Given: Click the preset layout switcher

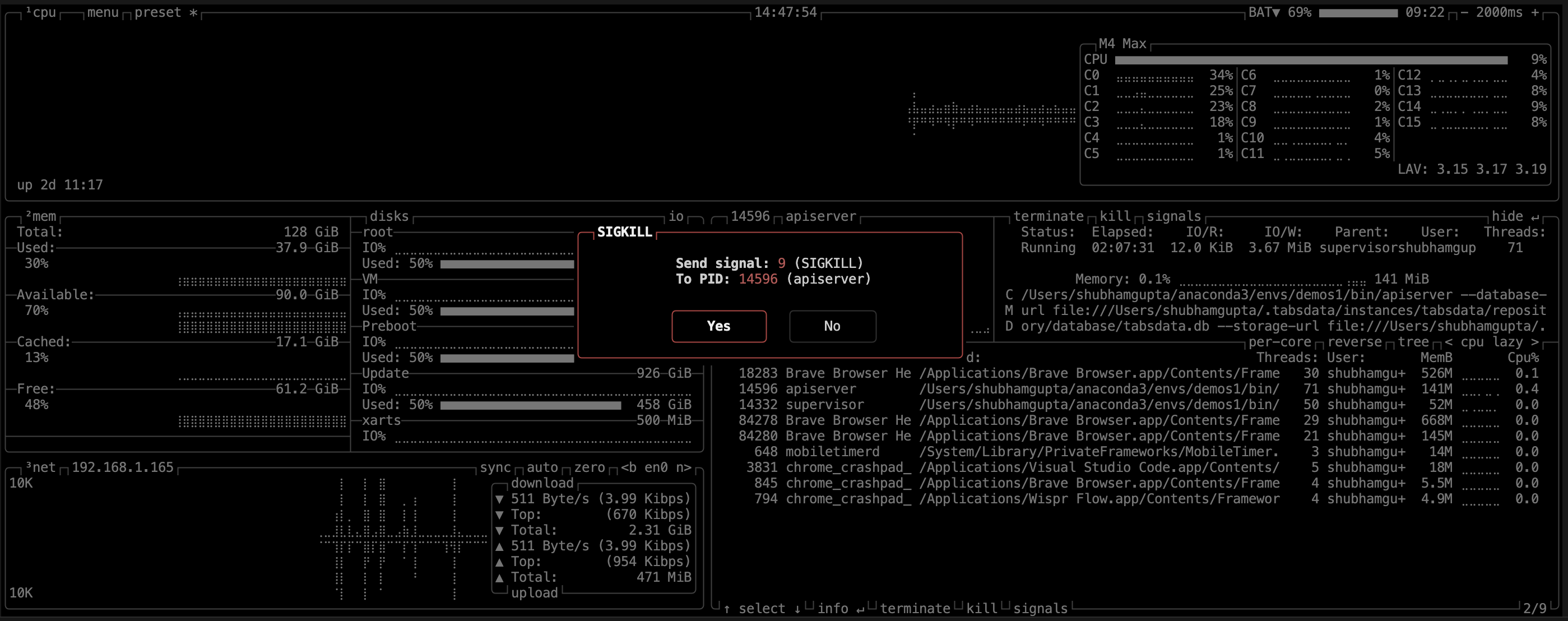Looking at the screenshot, I should pos(157,12).
